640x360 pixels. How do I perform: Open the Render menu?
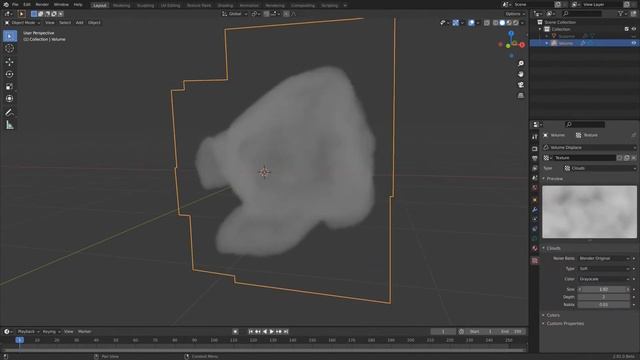tap(42, 4)
